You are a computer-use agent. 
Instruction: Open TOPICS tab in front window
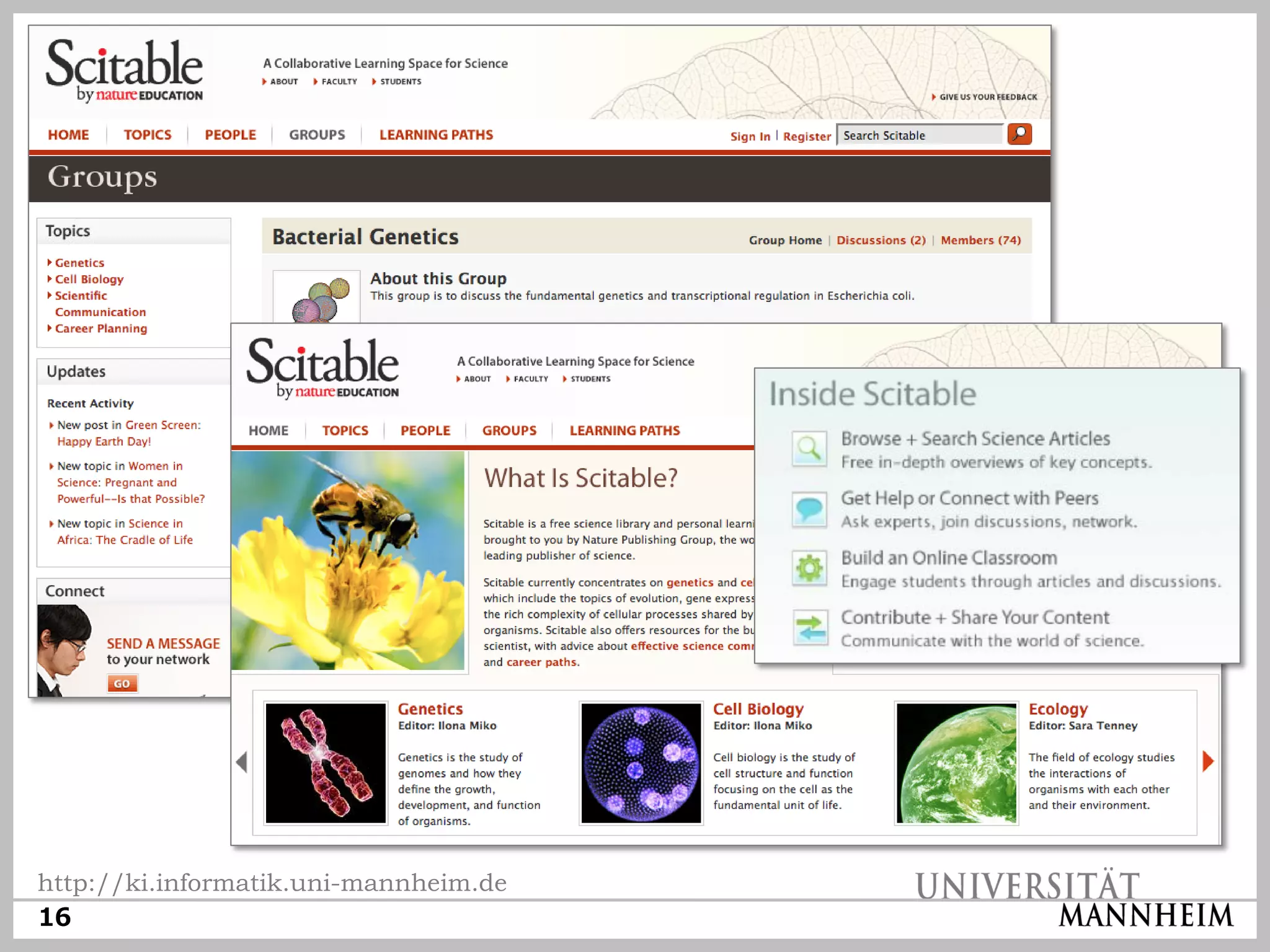point(345,430)
